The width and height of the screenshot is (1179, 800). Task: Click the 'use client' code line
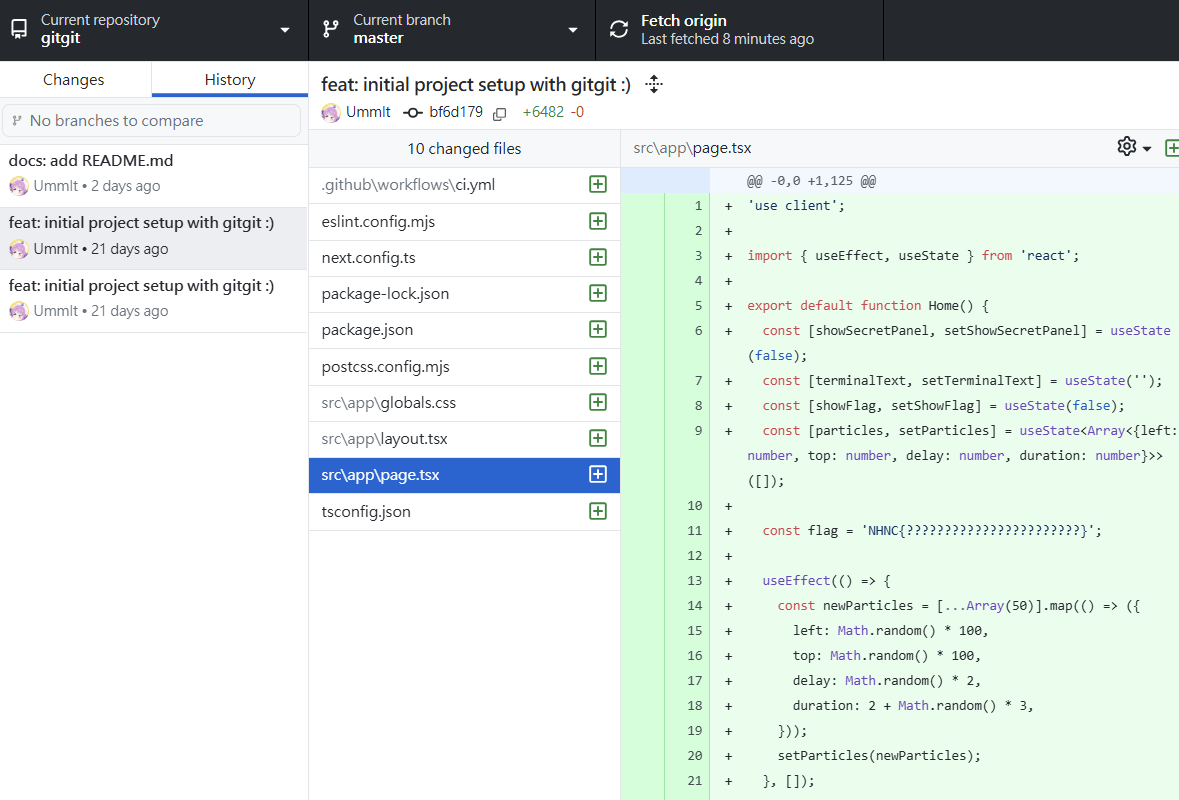pyautogui.click(x=796, y=205)
